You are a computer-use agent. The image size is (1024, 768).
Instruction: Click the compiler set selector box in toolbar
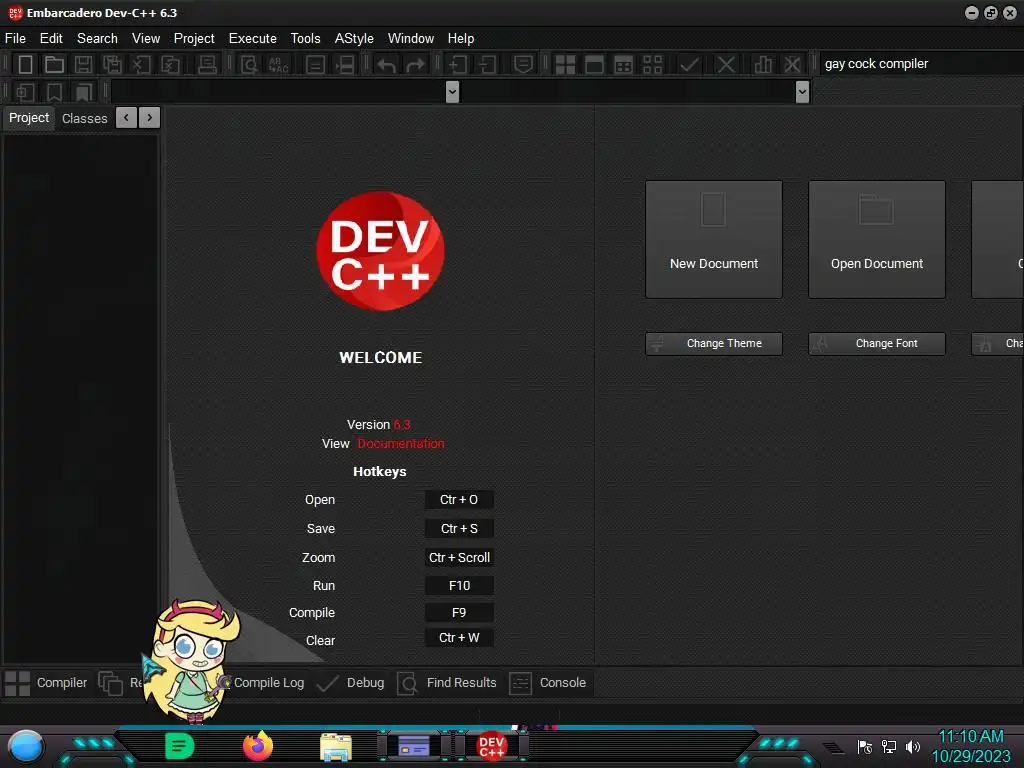coord(921,64)
